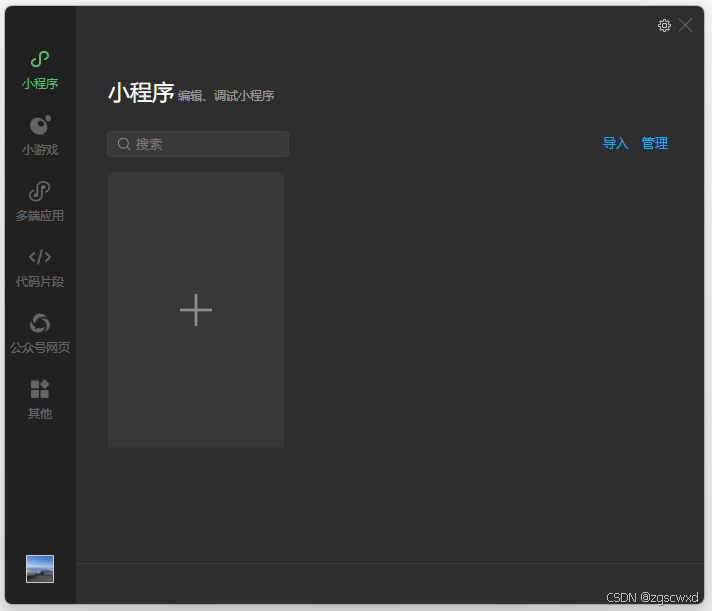Screen dimensions: 712x611
Task: Switch to 多端应用 multi-platform apps
Action: 40,202
